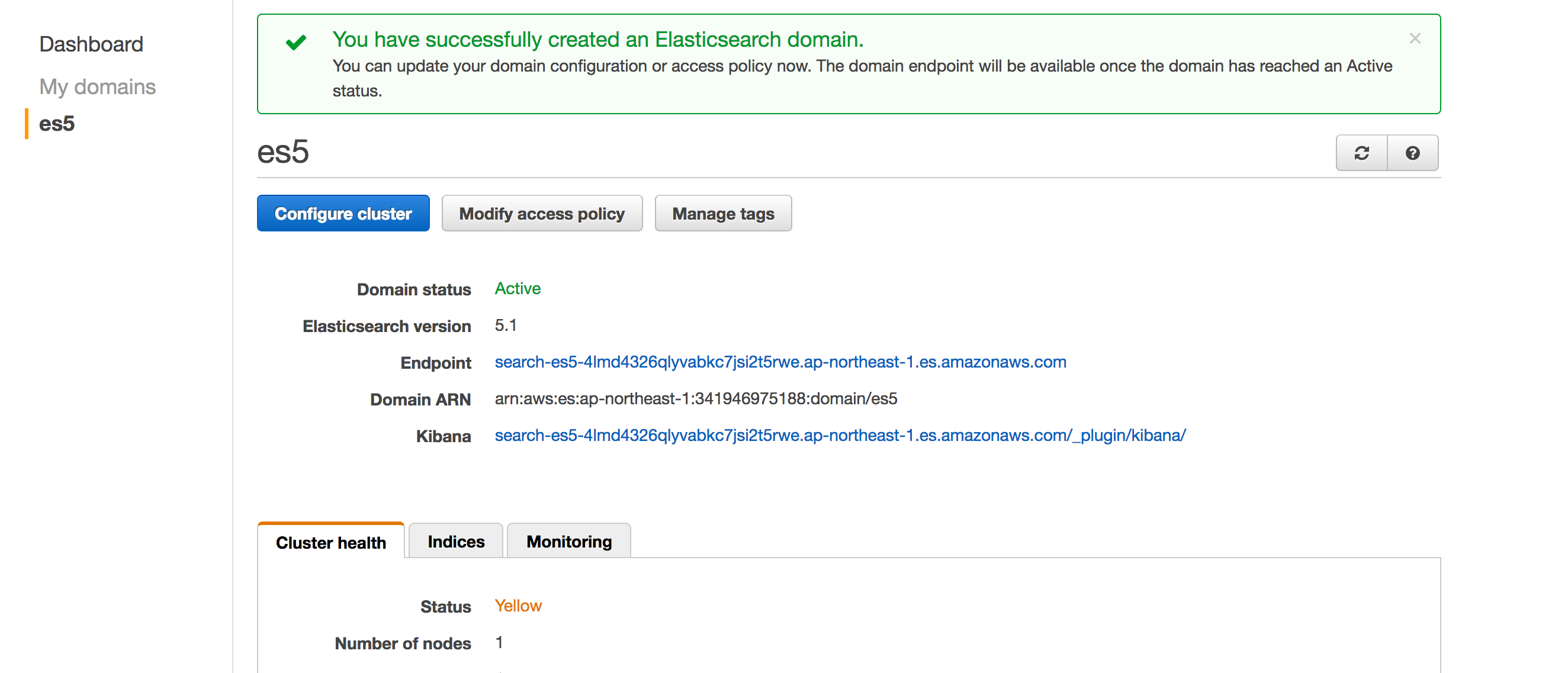Open help via the question mark icon
The width and height of the screenshot is (1568, 673).
pos(1413,153)
